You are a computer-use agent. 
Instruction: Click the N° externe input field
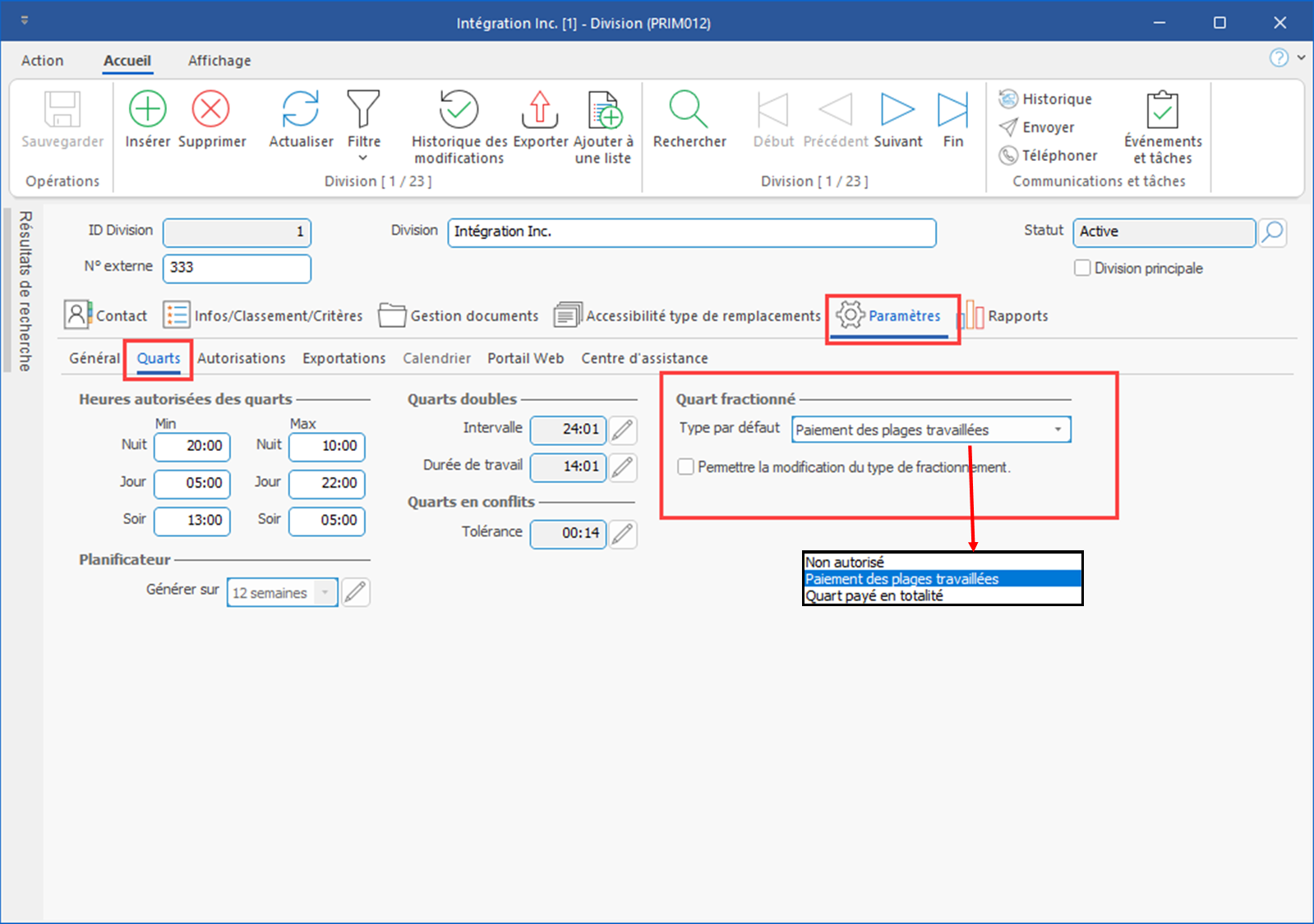pos(237,268)
